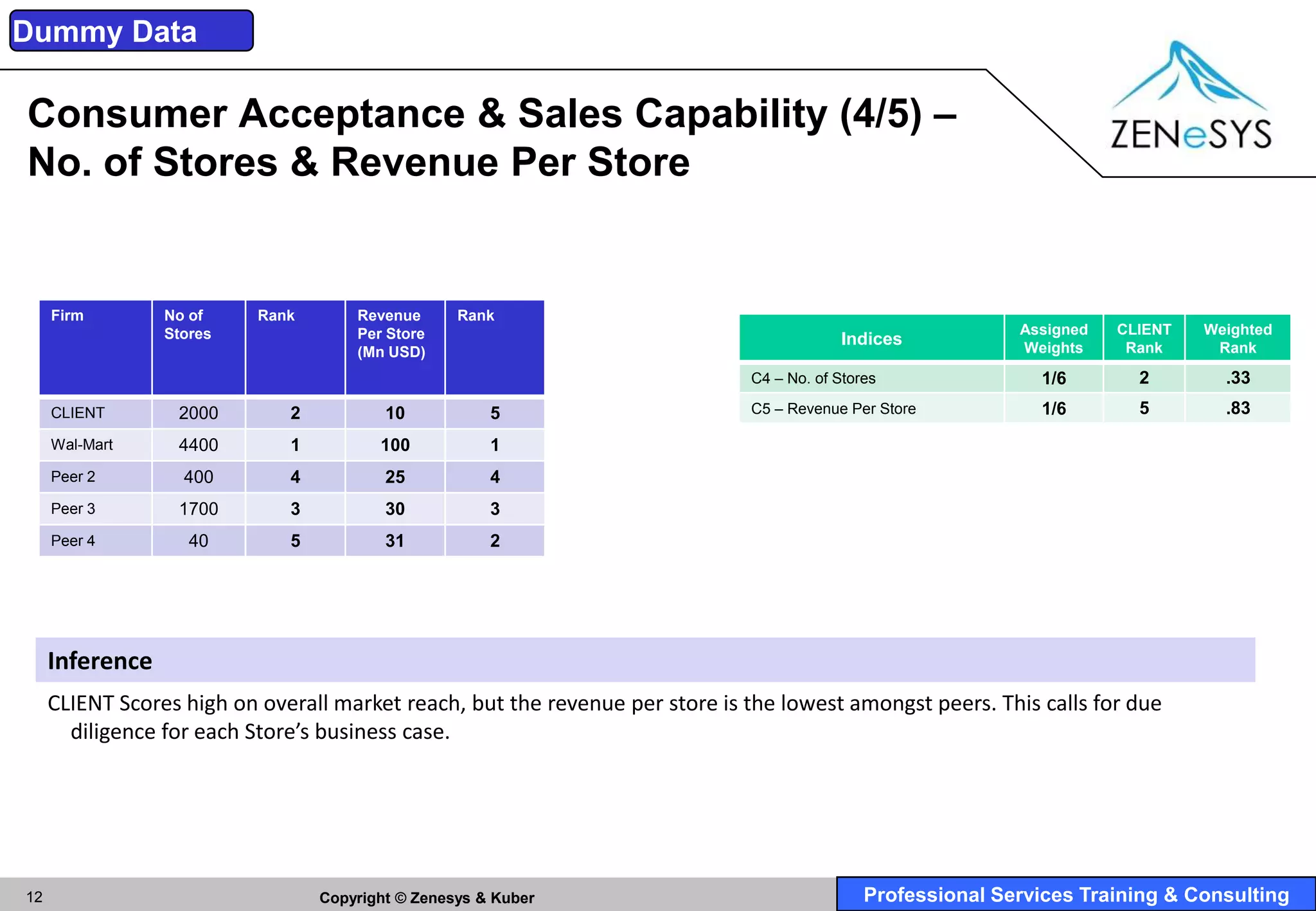This screenshot has width=1316, height=911.
Task: Click the .33 weighted rank value
Action: click(x=1238, y=378)
